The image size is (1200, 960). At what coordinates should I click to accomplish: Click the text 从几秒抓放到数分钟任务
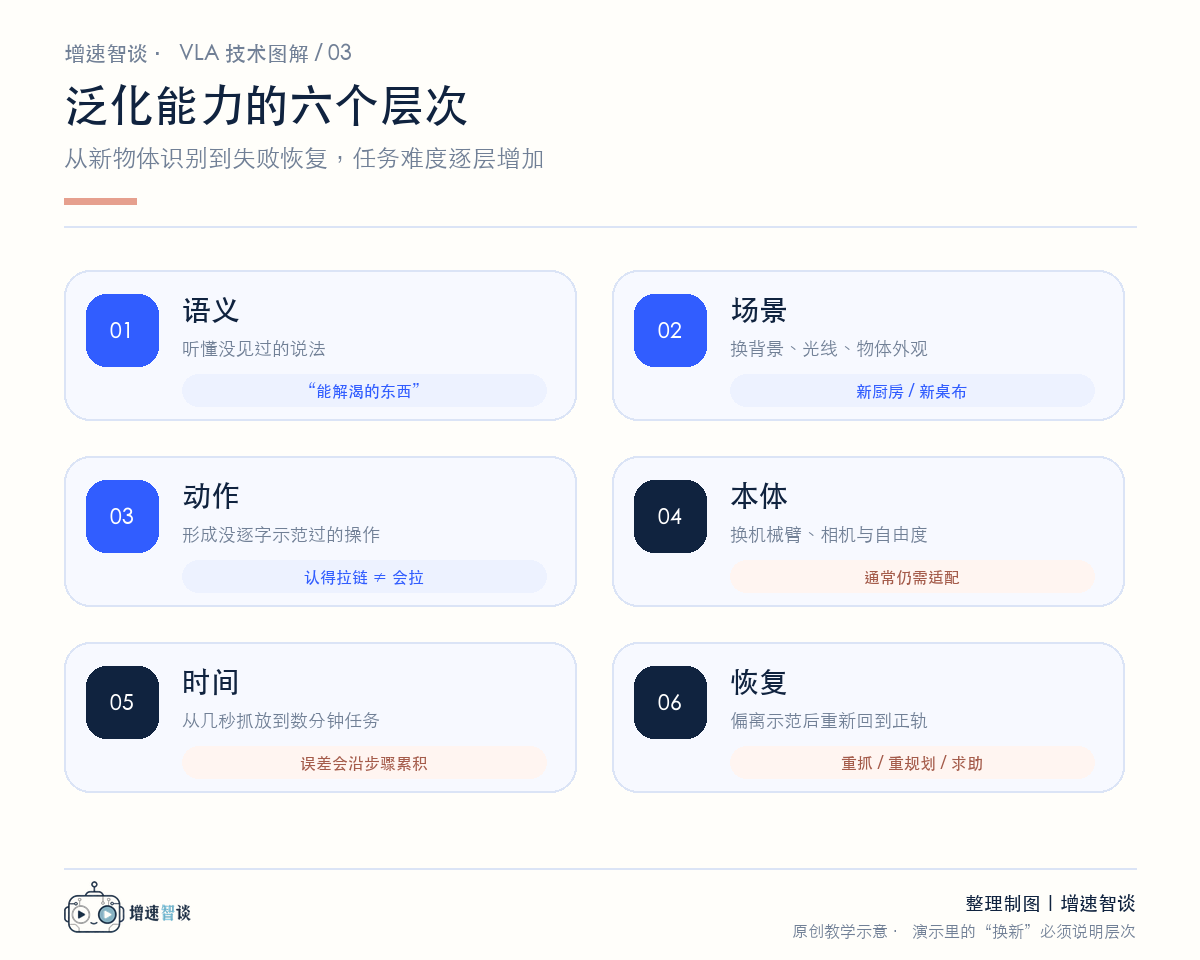[281, 721]
